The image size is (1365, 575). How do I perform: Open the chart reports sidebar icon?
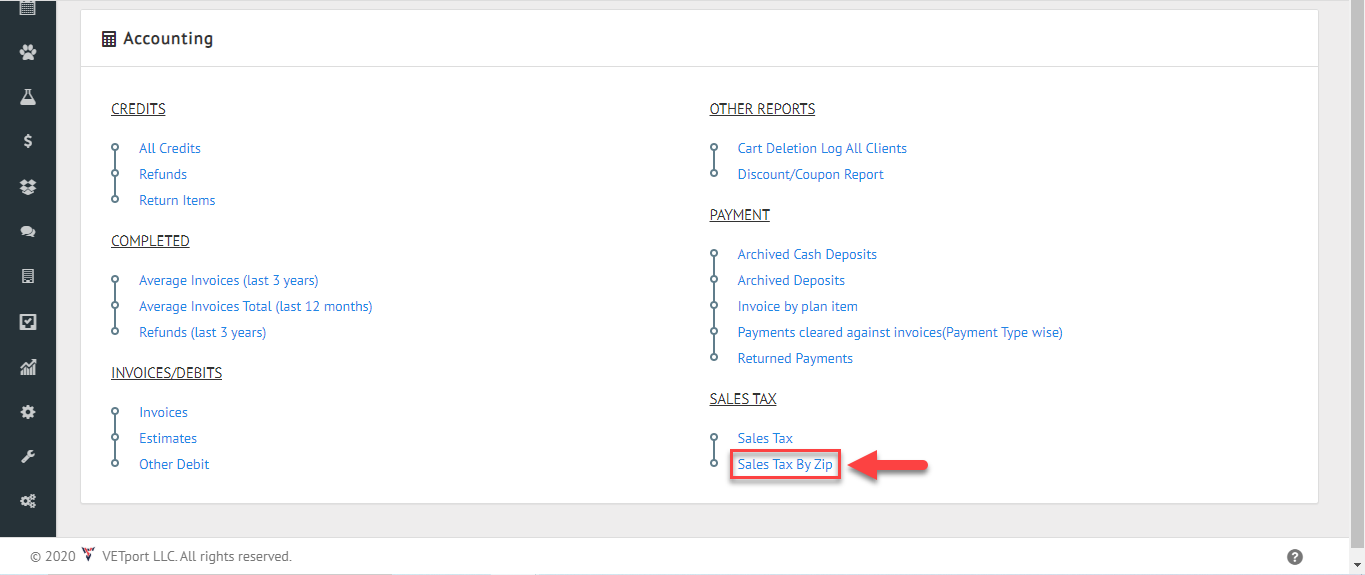click(x=28, y=367)
